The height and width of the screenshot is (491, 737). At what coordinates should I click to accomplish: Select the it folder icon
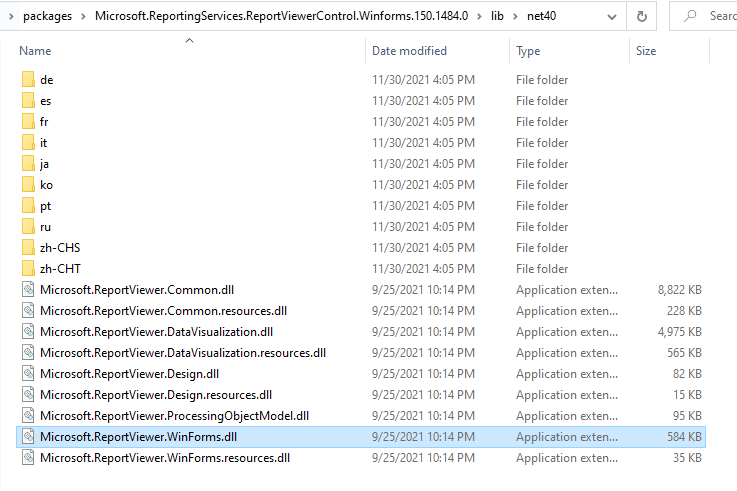click(28, 142)
